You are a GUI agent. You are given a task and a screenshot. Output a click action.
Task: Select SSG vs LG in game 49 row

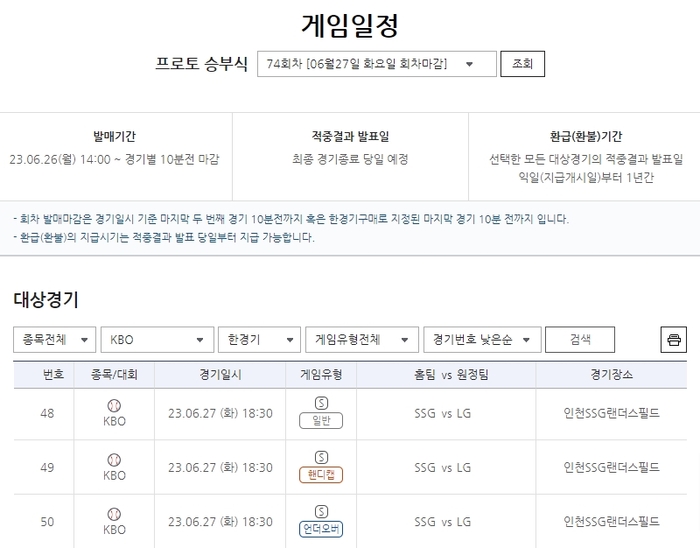coord(442,467)
